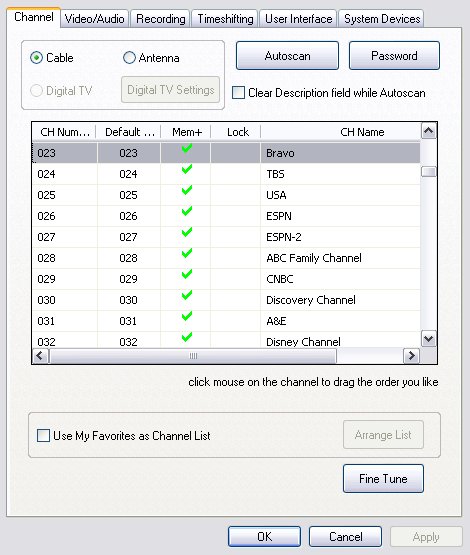Click the Password button

pyautogui.click(x=394, y=56)
